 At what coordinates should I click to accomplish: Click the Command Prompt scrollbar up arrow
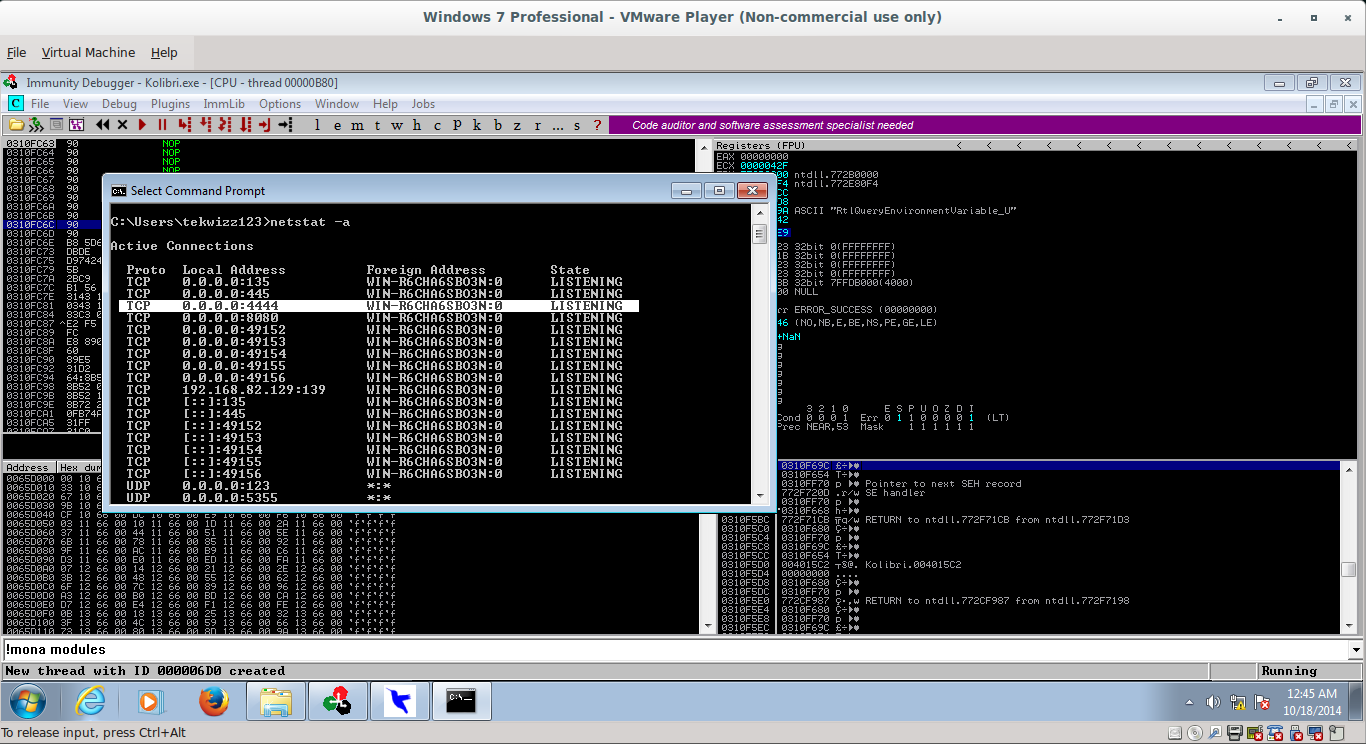point(759,213)
